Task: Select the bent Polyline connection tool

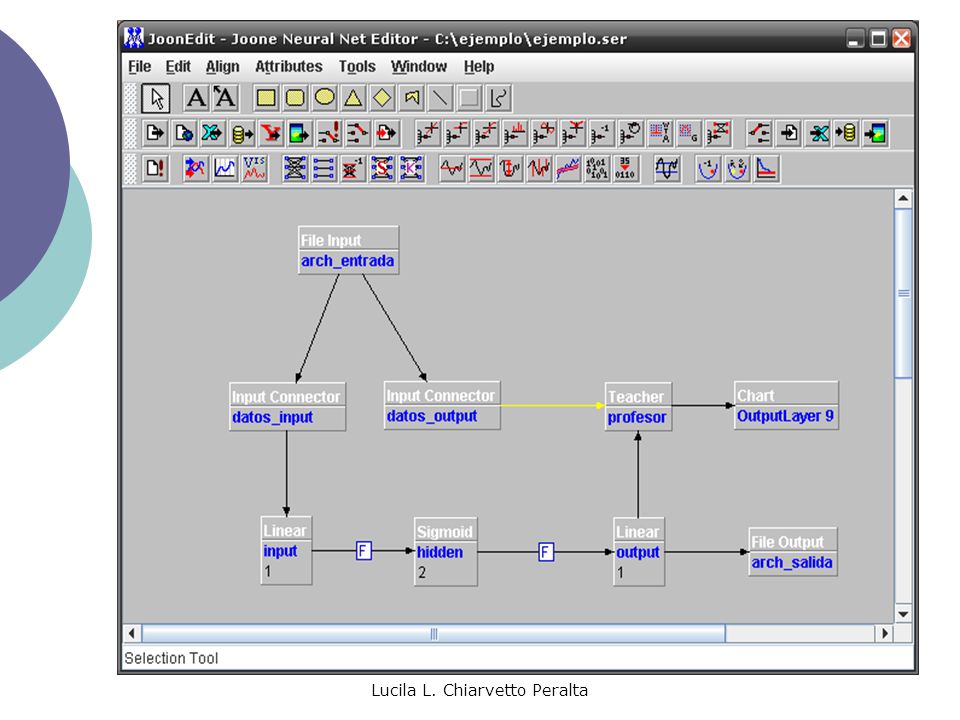Action: click(498, 98)
